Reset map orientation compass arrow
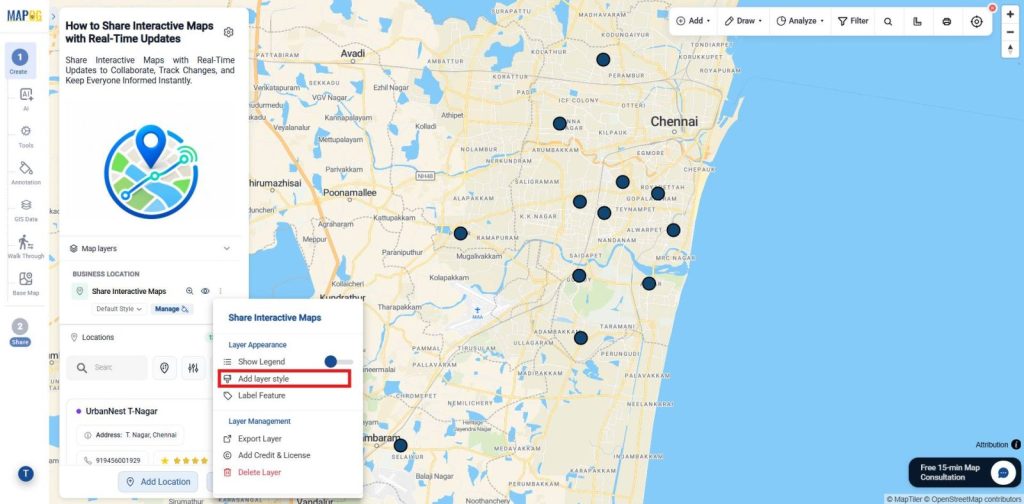The image size is (1024, 504). [1010, 50]
